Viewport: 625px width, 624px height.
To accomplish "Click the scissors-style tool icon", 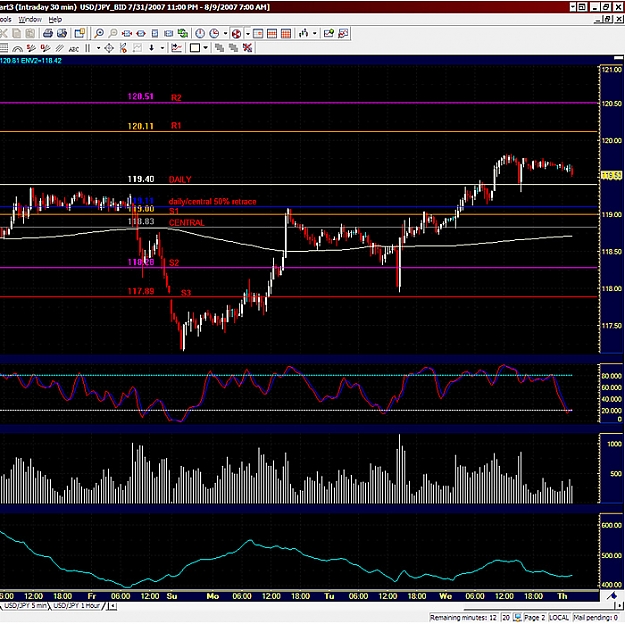I will [x=123, y=48].
